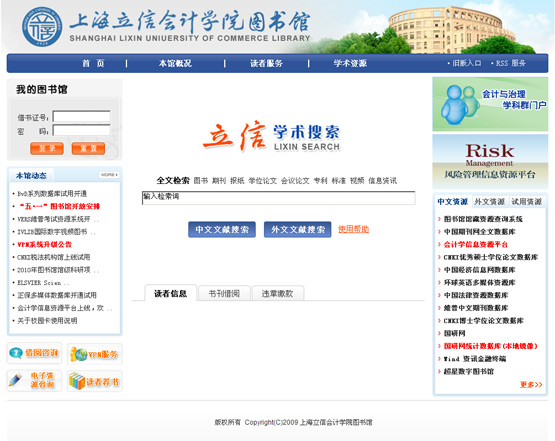Open 会计与治理学科群门户 banner
Image resolution: width=555 pixels, height=441 pixels.
point(490,104)
